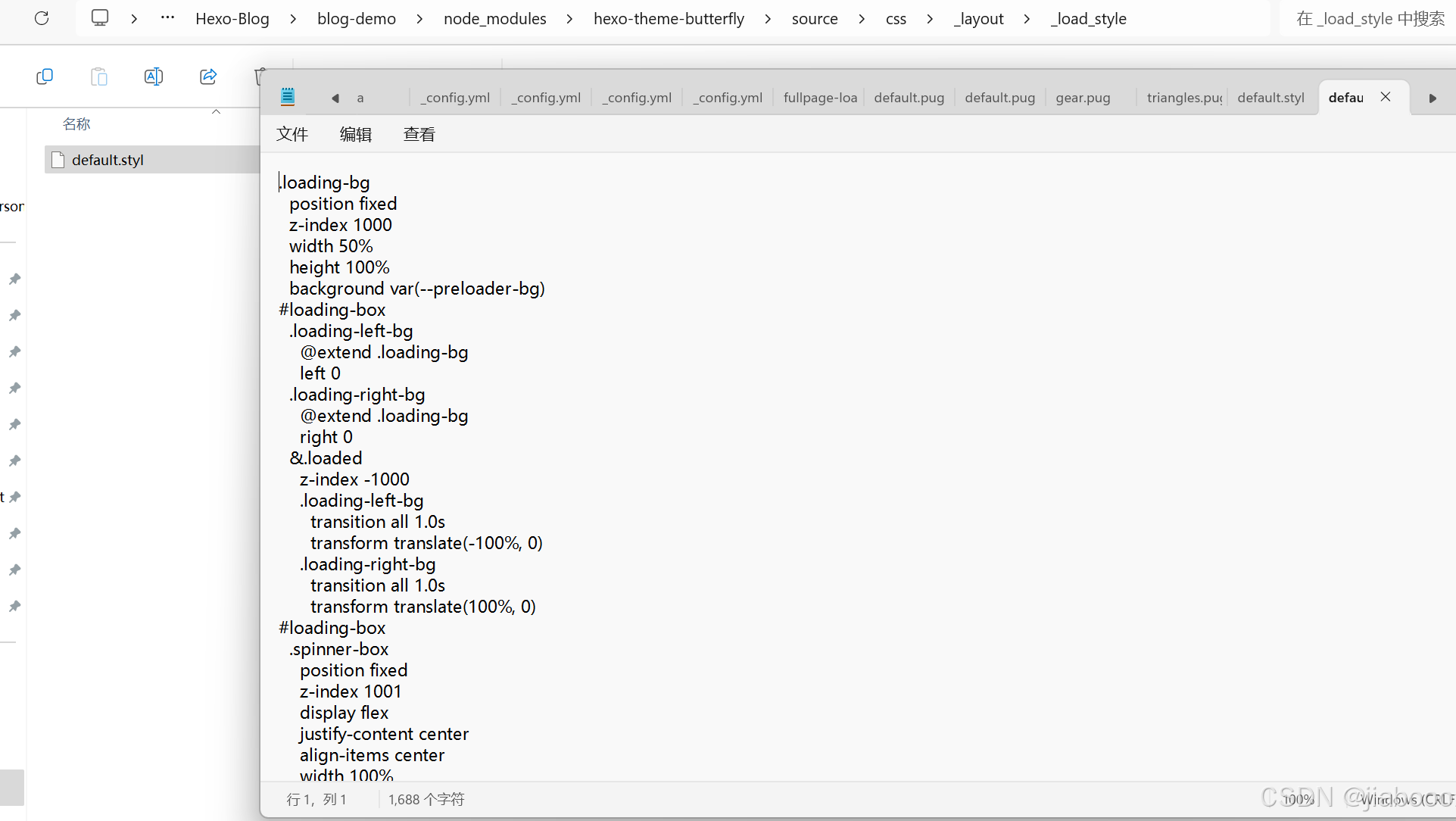Viewport: 1456px width, 821px height.
Task: Select default.styl file in Explorer list
Action: [152, 160]
